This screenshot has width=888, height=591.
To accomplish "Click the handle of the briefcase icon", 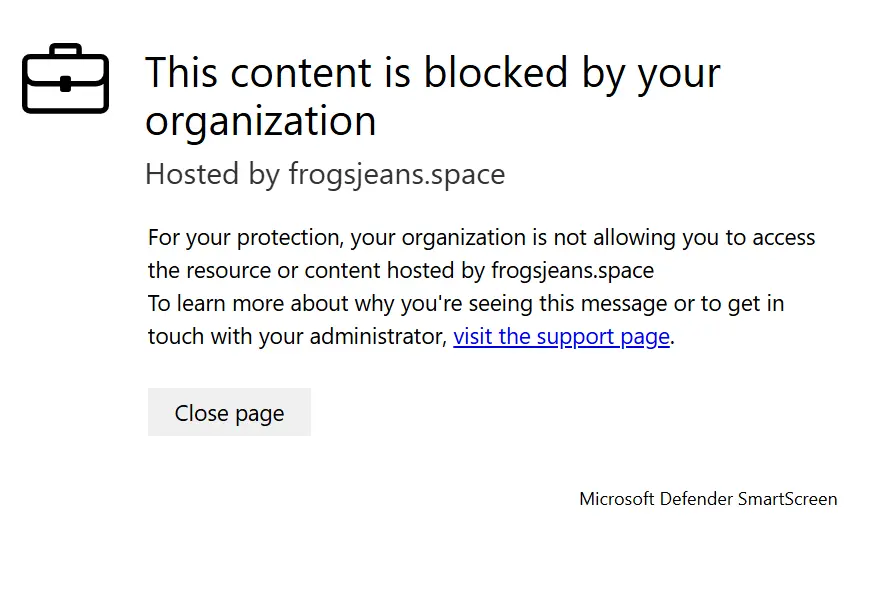I will 66,50.
